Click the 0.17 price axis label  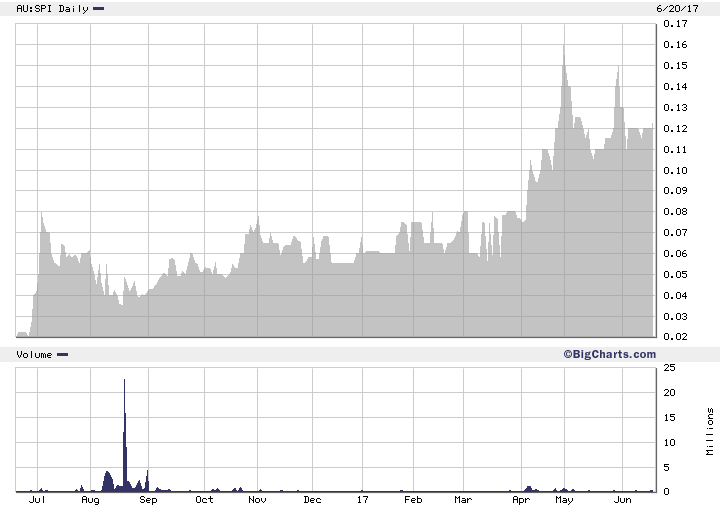click(x=675, y=23)
